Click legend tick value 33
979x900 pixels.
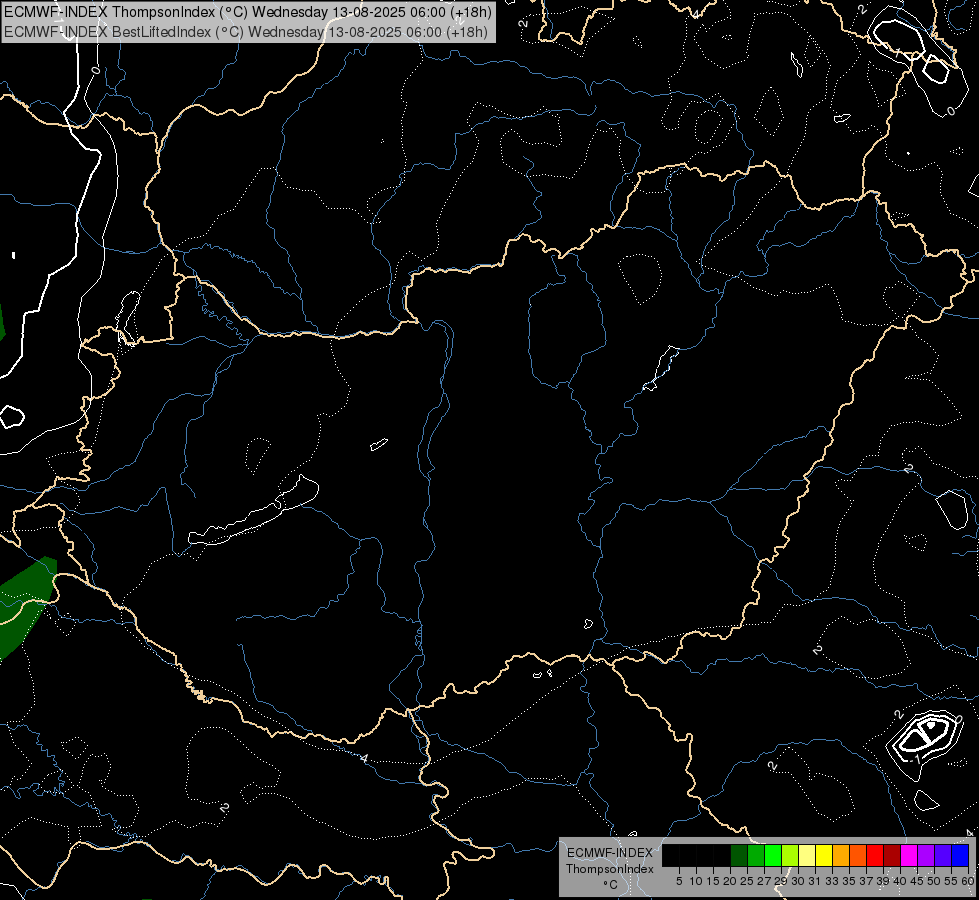coord(832,881)
